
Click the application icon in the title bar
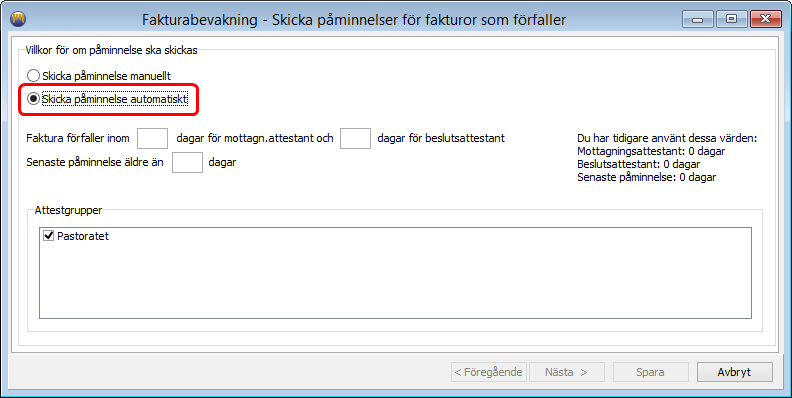click(x=18, y=20)
